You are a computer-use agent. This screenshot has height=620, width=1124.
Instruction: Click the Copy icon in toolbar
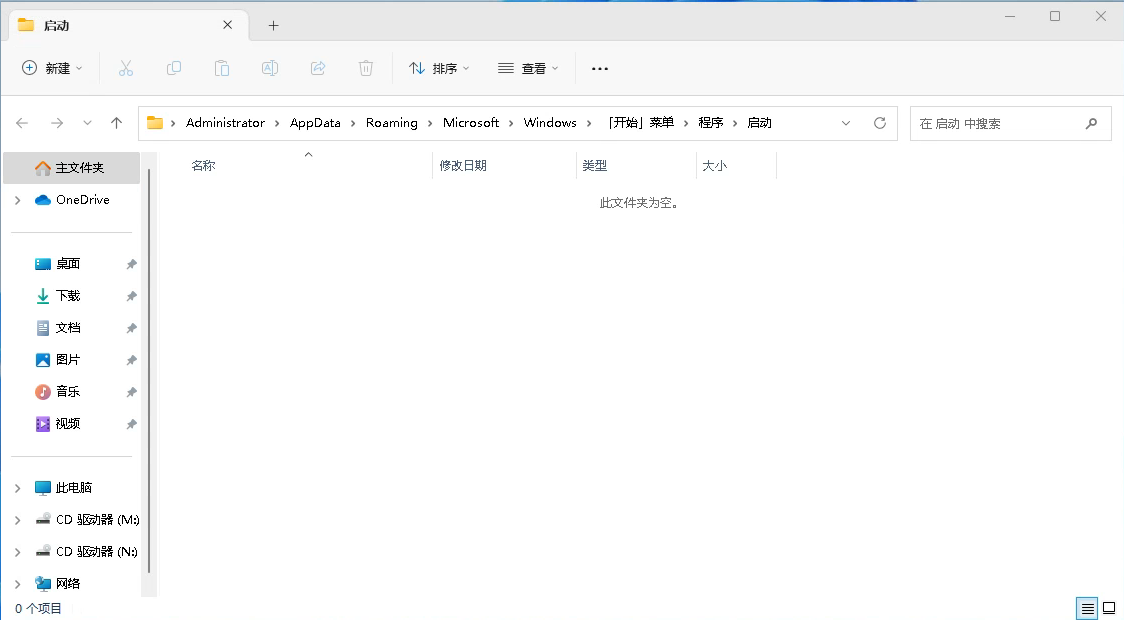pos(174,68)
